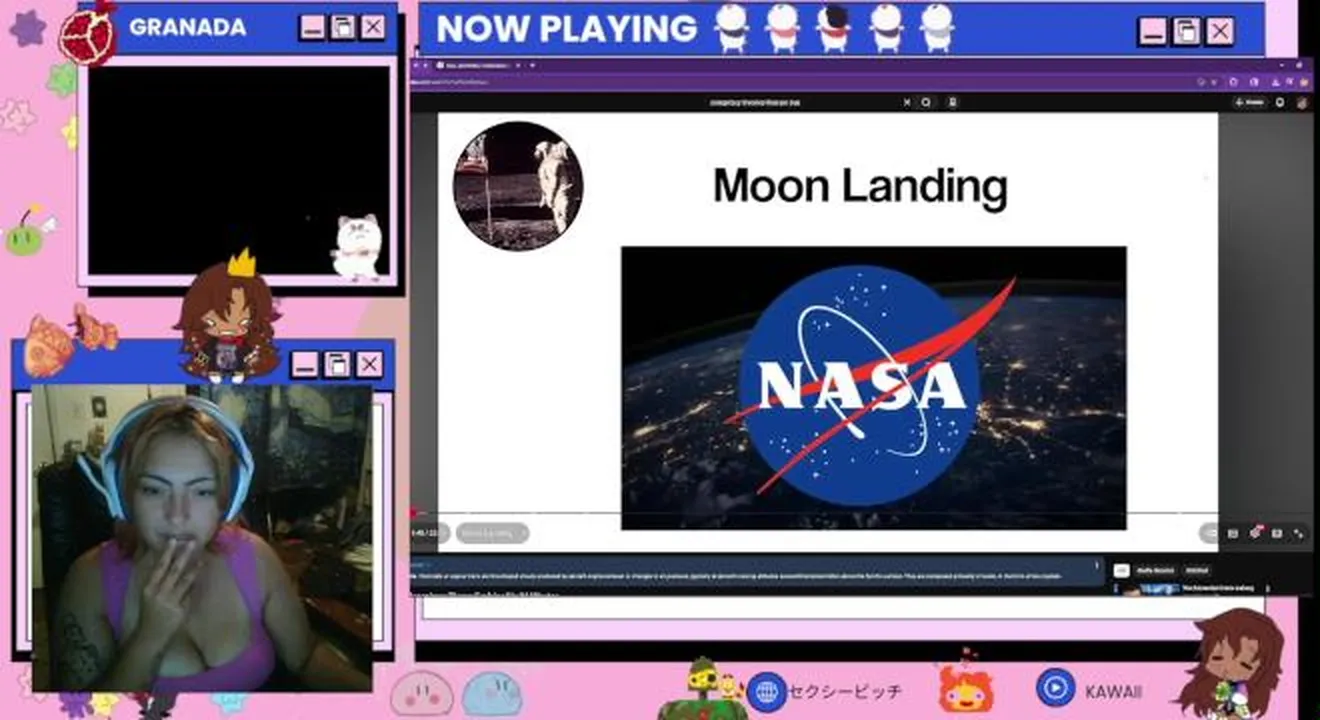Close the open browser tab
This screenshot has width=1320, height=720.
(x=518, y=65)
